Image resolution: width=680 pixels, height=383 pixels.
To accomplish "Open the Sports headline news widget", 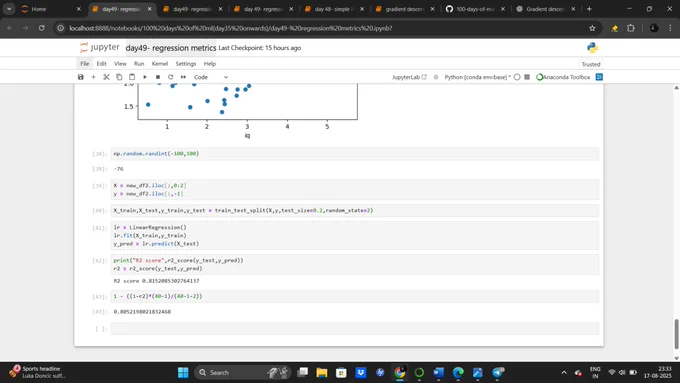I will (37, 372).
